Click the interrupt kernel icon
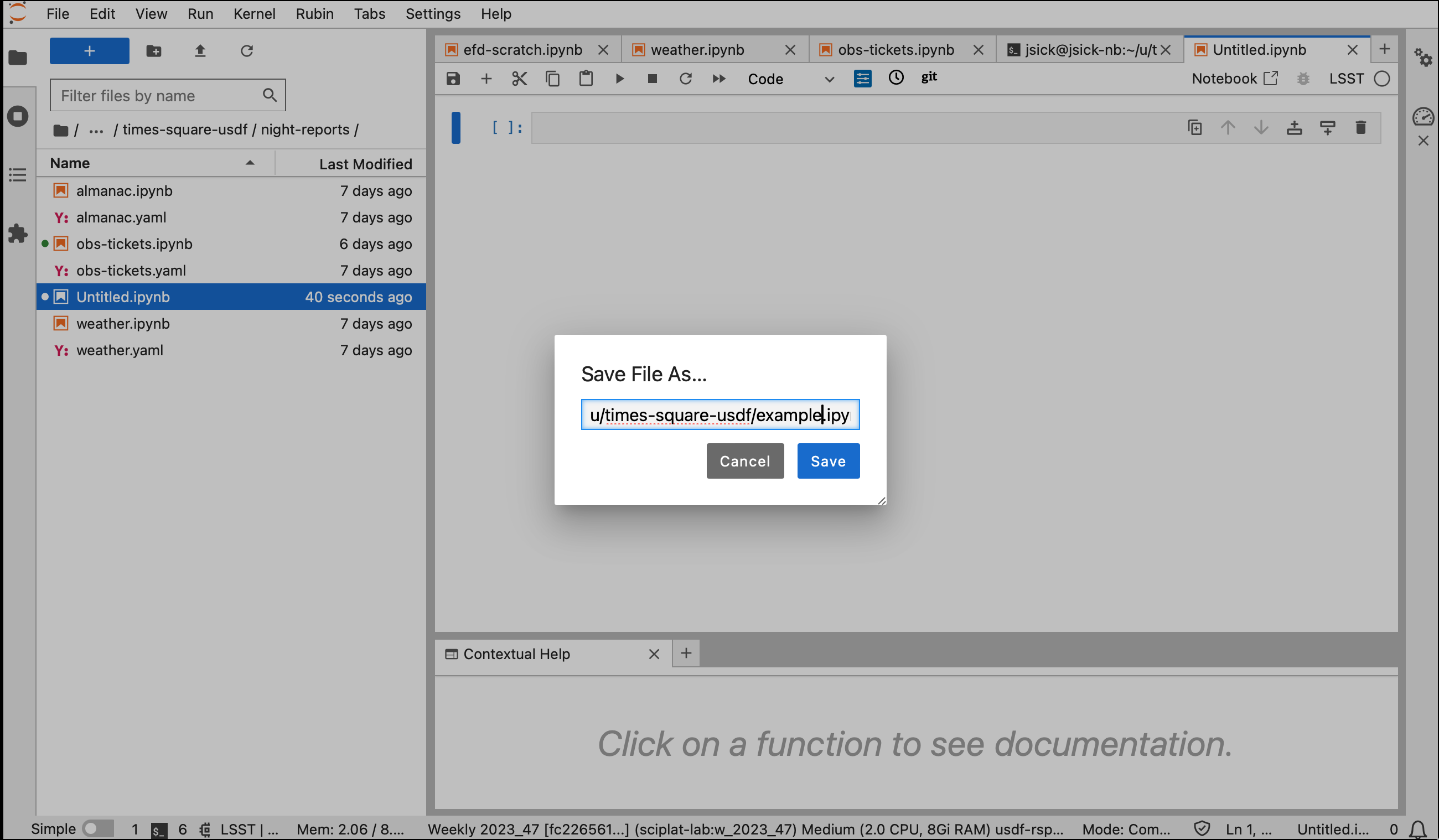Screen dimensions: 1439x840 (x=652, y=78)
